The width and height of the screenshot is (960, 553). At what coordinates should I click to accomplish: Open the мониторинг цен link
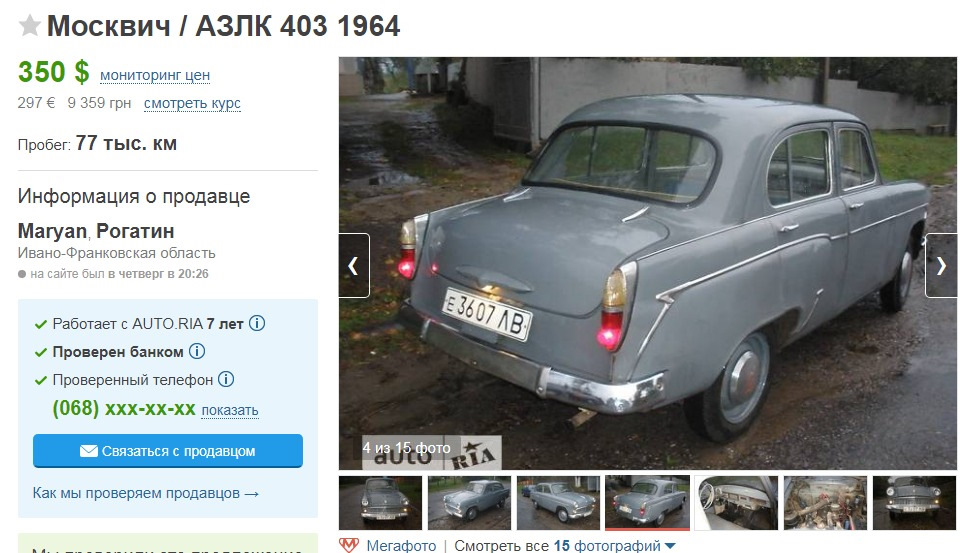(x=155, y=75)
